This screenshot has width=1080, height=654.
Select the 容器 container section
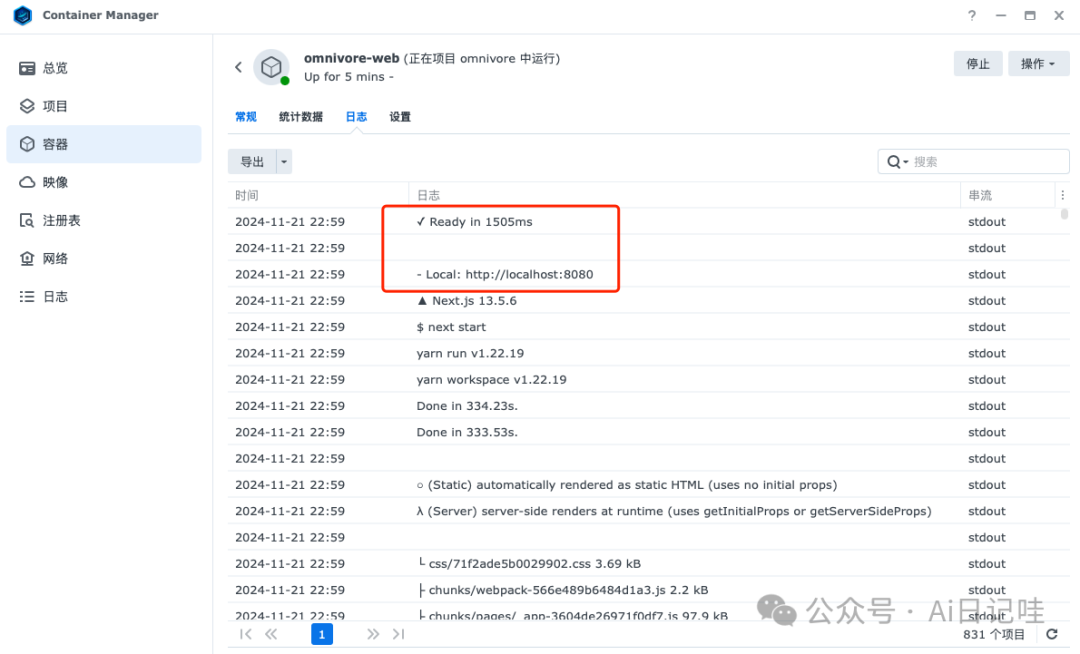click(x=103, y=144)
